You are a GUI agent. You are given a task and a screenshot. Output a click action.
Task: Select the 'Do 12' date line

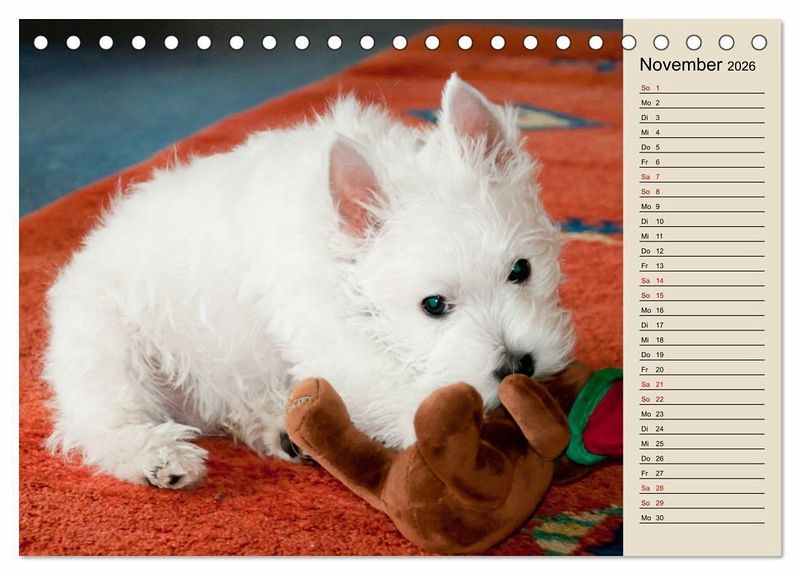(702, 251)
